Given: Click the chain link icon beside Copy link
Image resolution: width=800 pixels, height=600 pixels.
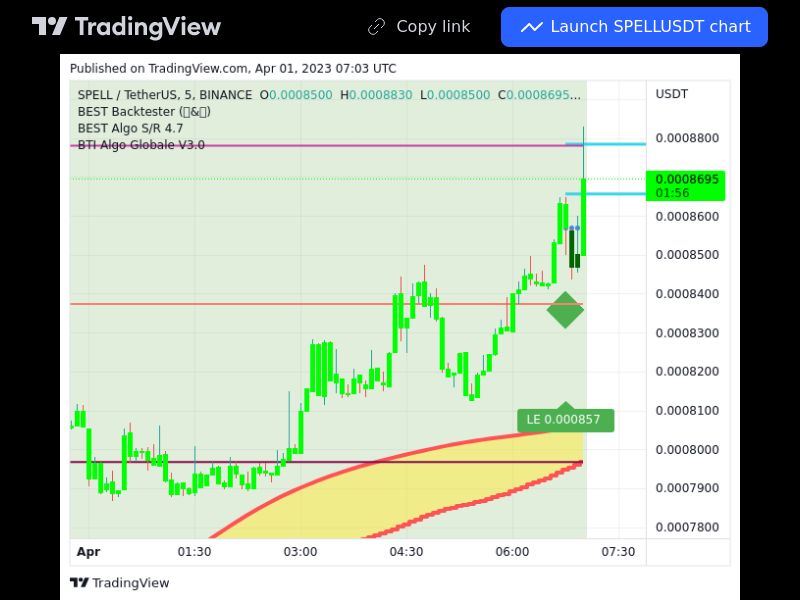Looking at the screenshot, I should [x=377, y=27].
